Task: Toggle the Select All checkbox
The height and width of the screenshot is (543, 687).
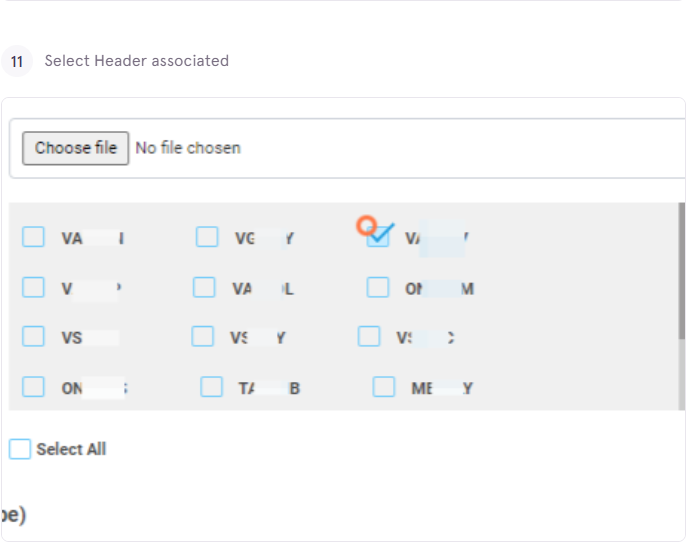Action: pos(20,449)
